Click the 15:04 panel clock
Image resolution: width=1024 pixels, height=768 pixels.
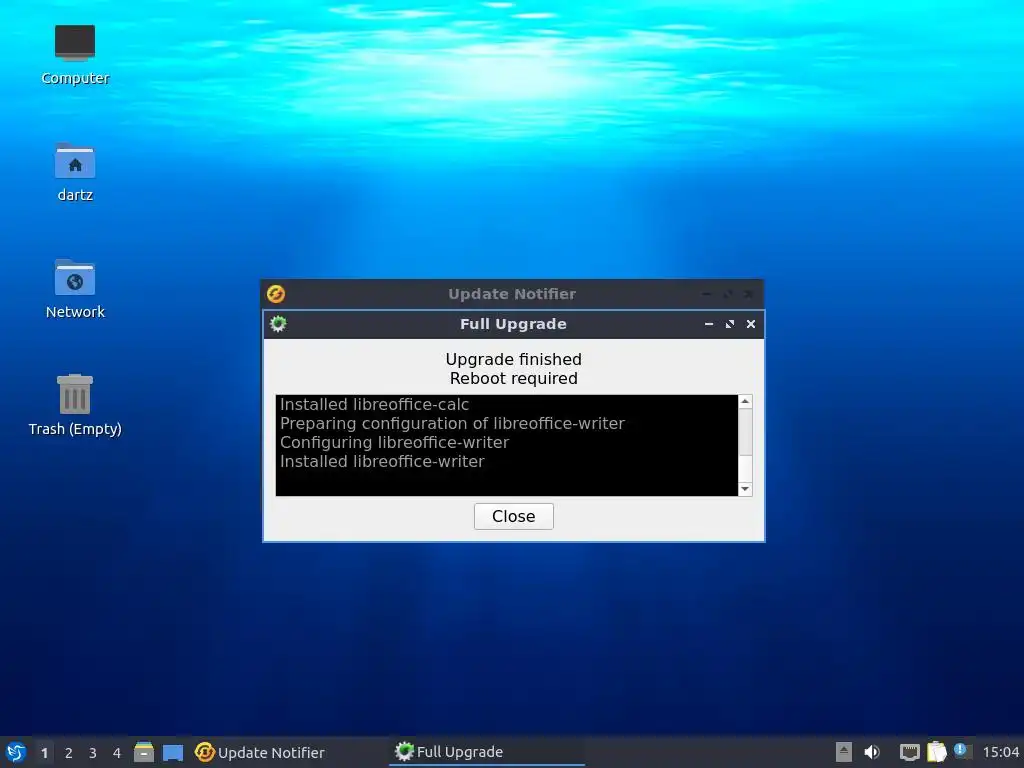(1000, 752)
